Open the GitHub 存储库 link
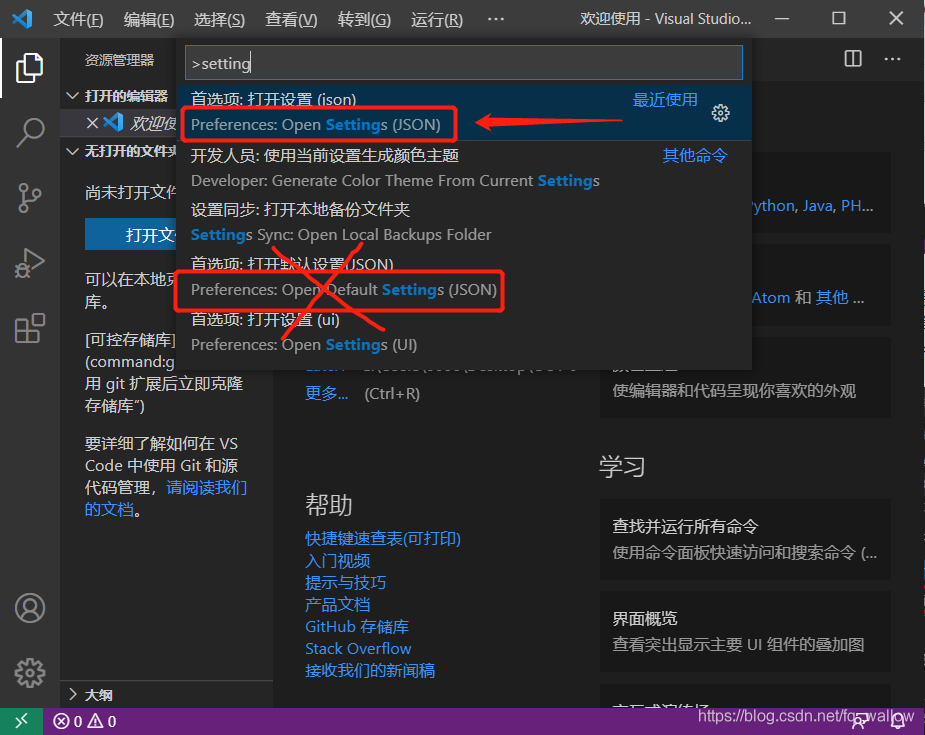The height and width of the screenshot is (735, 925). coord(357,626)
